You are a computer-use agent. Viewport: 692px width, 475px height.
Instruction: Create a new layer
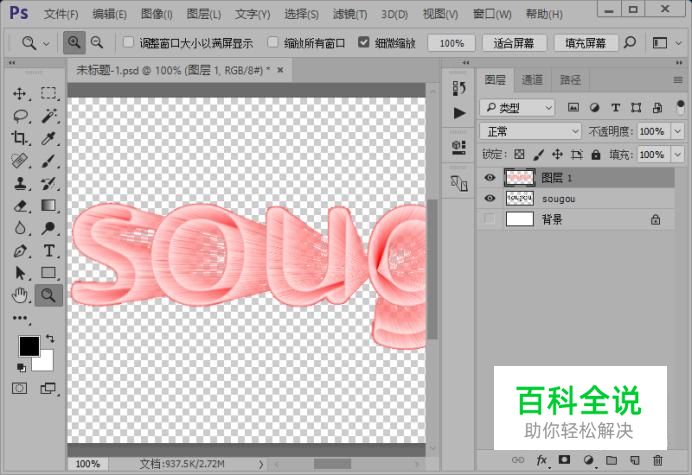click(x=635, y=460)
